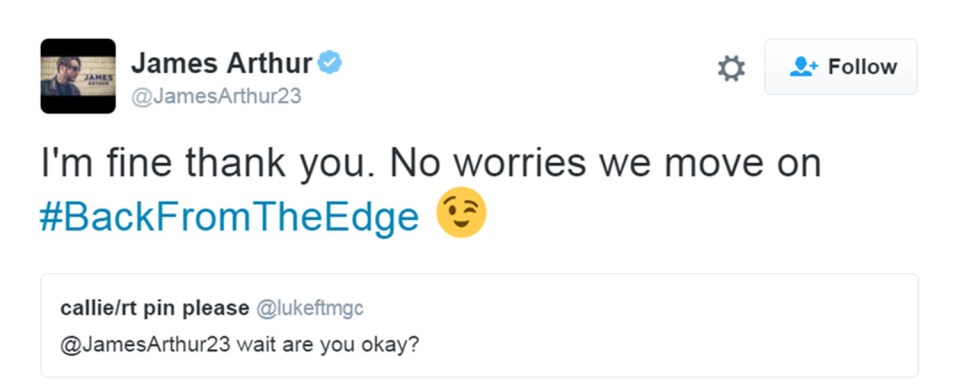Click the callie/rt pin please username
Screen dimensions: 960x392
154,309
